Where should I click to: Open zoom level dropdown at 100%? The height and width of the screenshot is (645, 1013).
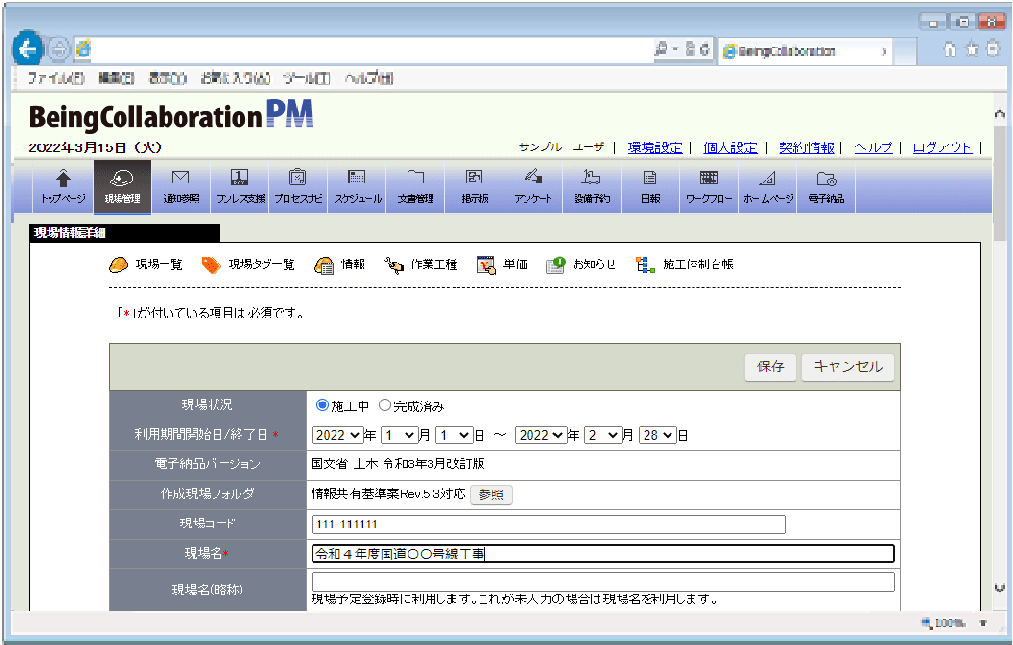[983, 623]
